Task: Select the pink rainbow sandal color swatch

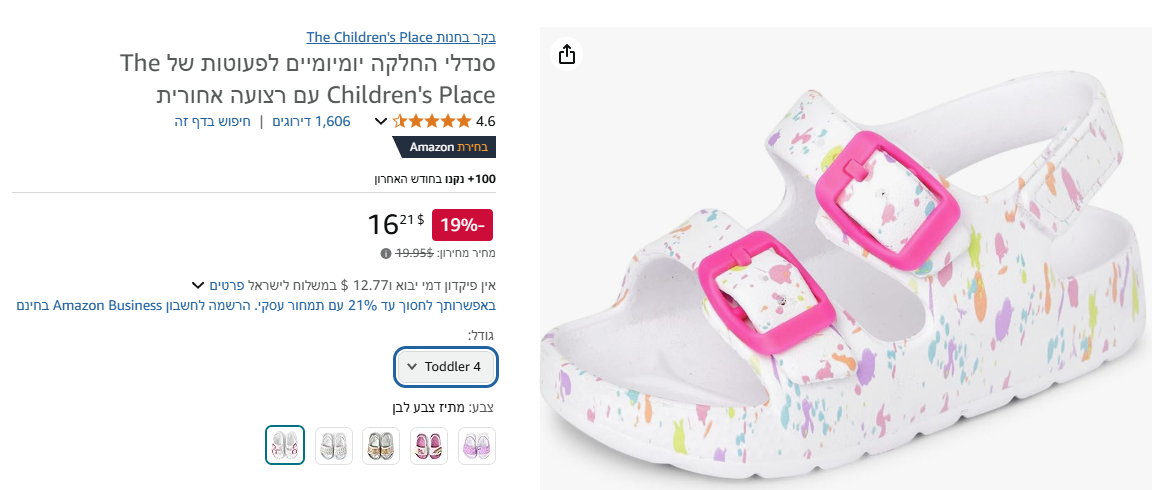Action: (x=431, y=445)
